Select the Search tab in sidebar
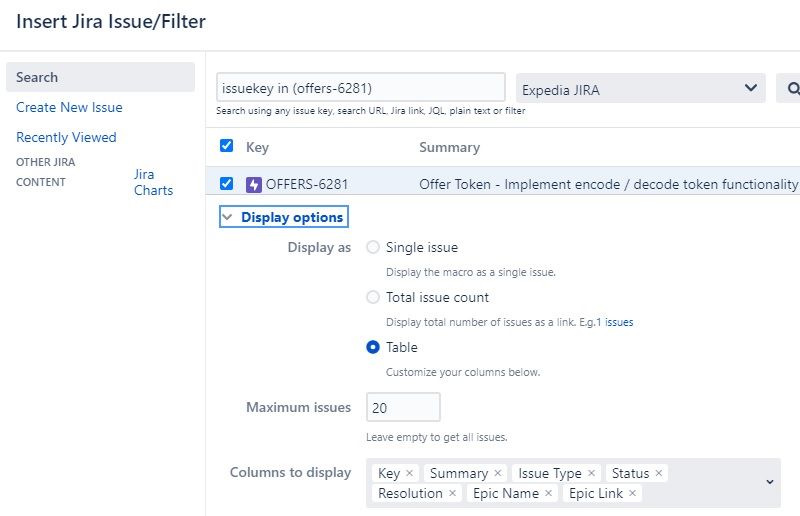 pos(101,77)
